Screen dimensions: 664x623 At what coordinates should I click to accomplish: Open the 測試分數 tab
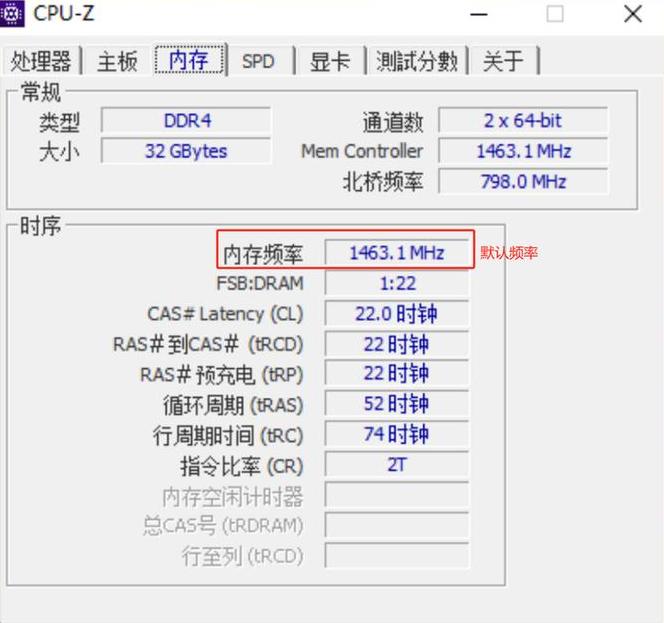417,61
